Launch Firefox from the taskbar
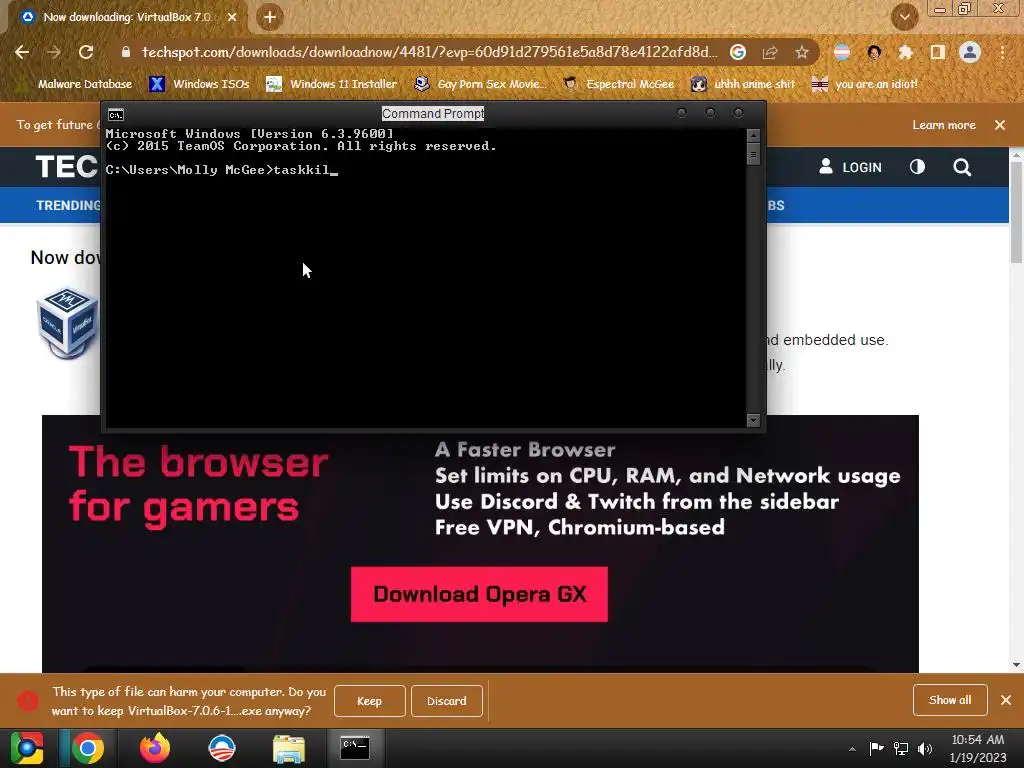 pyautogui.click(x=155, y=748)
